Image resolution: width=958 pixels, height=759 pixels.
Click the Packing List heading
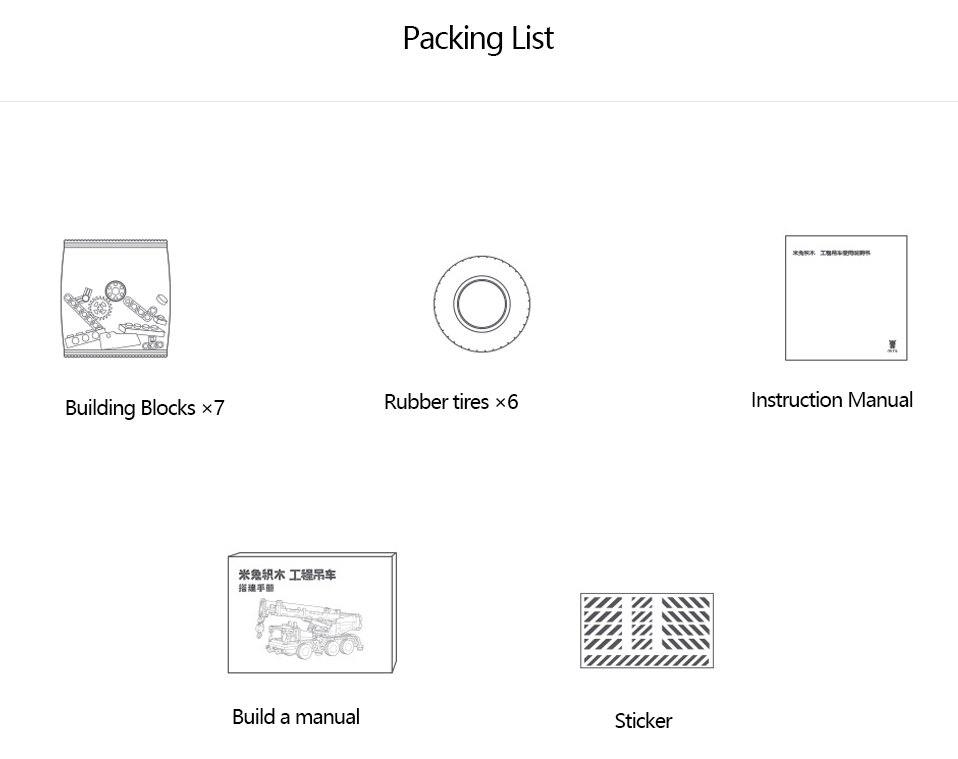tap(478, 38)
